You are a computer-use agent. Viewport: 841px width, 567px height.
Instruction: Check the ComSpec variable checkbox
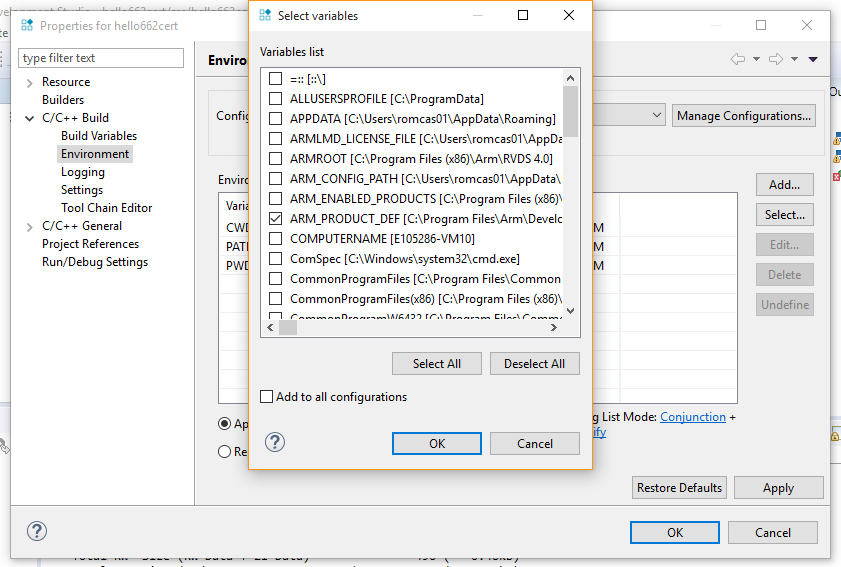coord(275,259)
